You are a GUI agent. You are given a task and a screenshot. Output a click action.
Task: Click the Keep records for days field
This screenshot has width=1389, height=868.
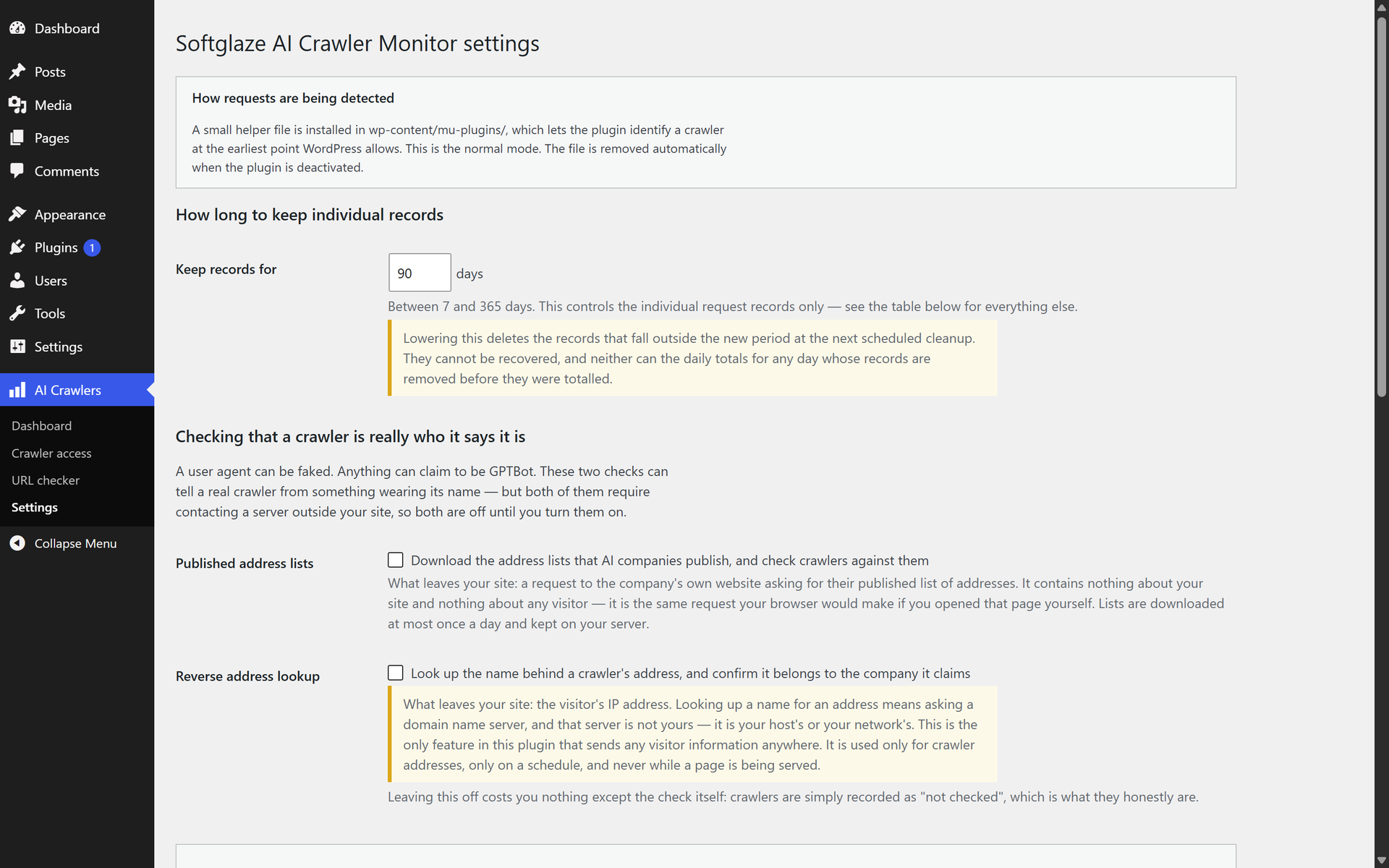tap(420, 273)
